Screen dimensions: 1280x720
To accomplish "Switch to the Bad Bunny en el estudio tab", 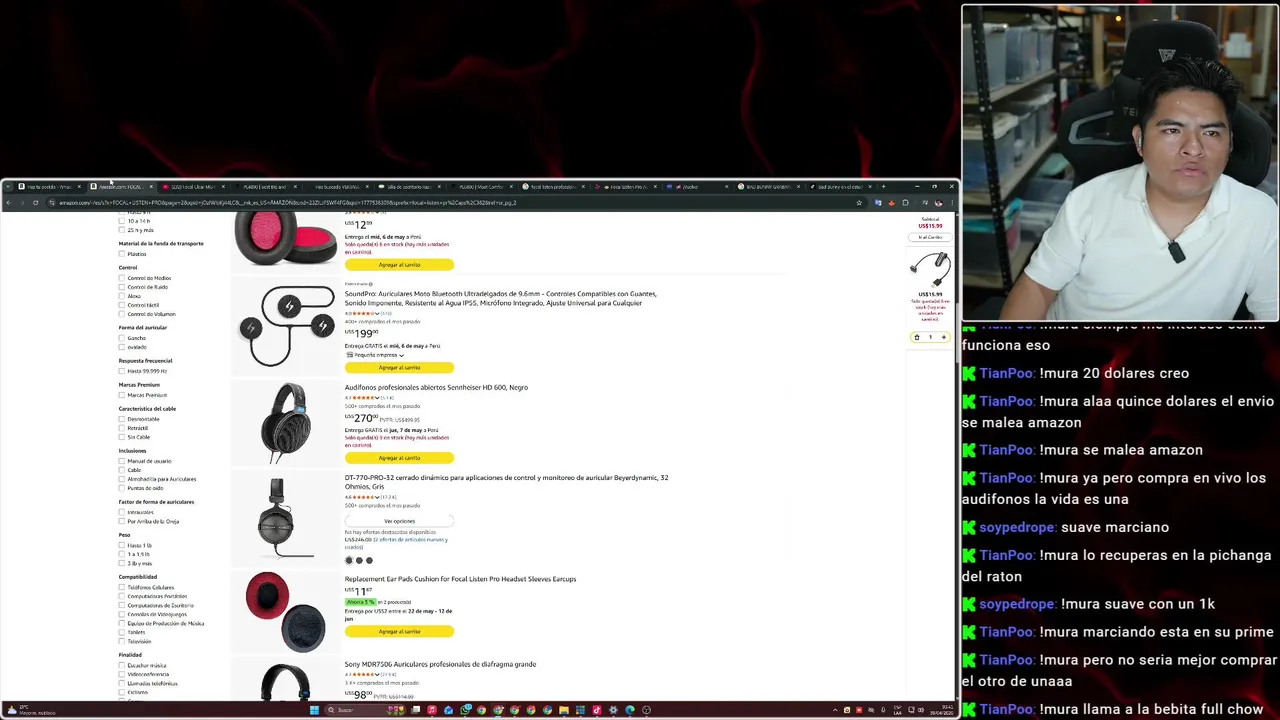I will (x=840, y=186).
